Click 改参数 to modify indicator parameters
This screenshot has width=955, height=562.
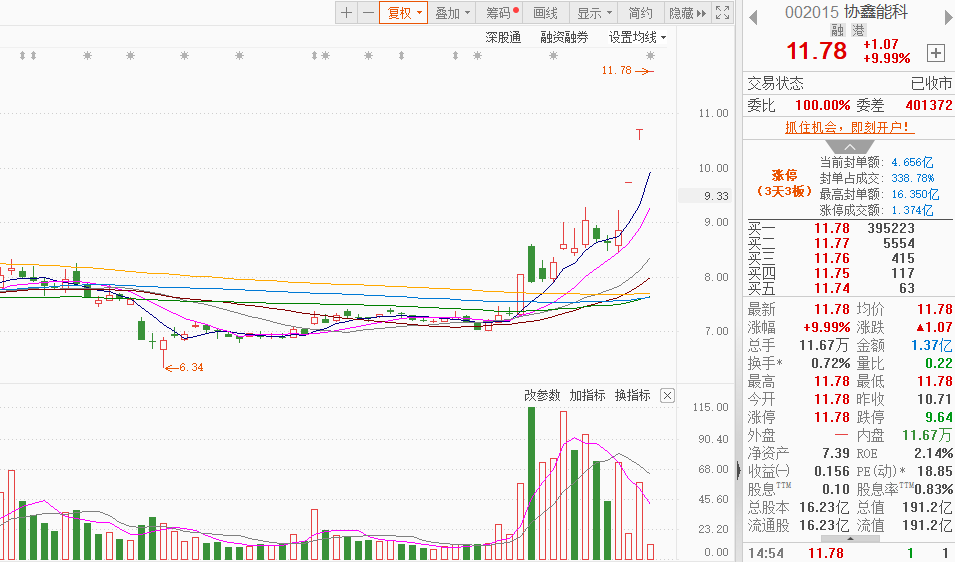point(542,395)
